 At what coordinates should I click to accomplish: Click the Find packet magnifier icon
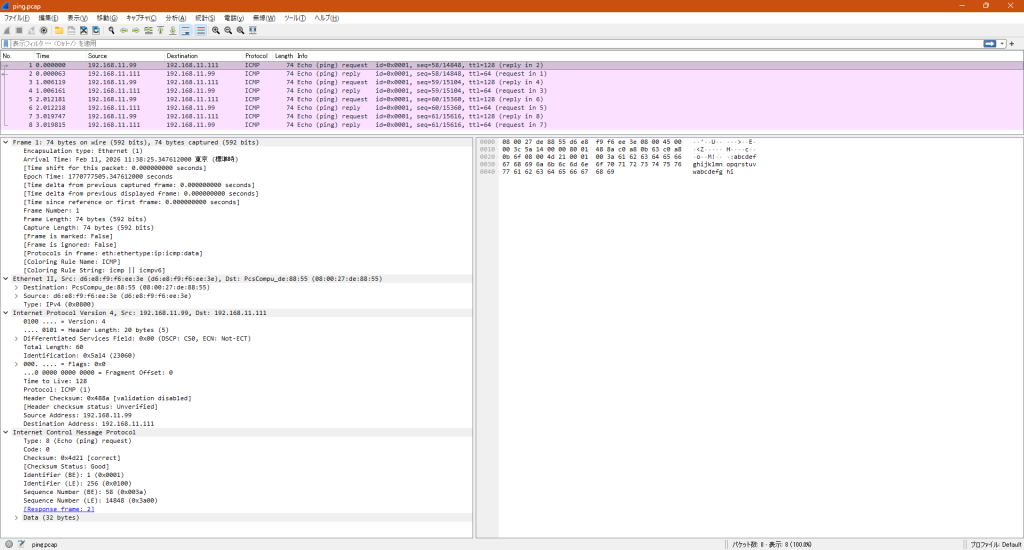click(x=111, y=31)
